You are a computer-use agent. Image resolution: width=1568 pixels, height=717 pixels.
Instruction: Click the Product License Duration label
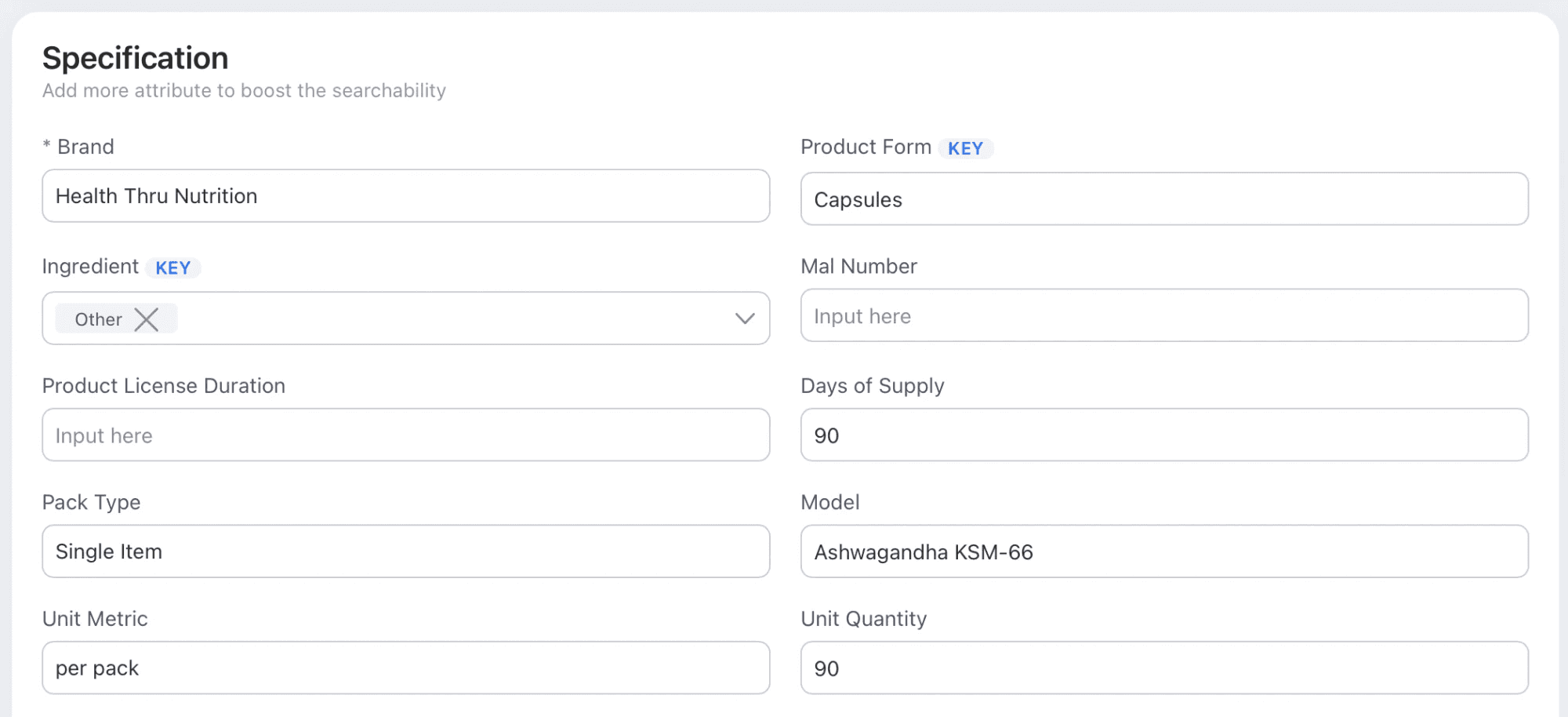164,386
